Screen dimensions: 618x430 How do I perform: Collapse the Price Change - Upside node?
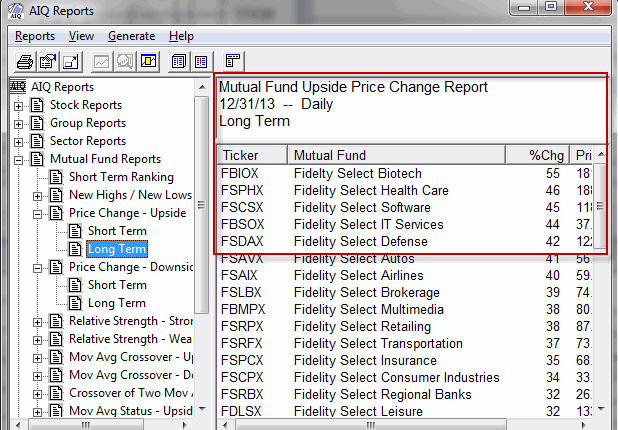point(37,214)
